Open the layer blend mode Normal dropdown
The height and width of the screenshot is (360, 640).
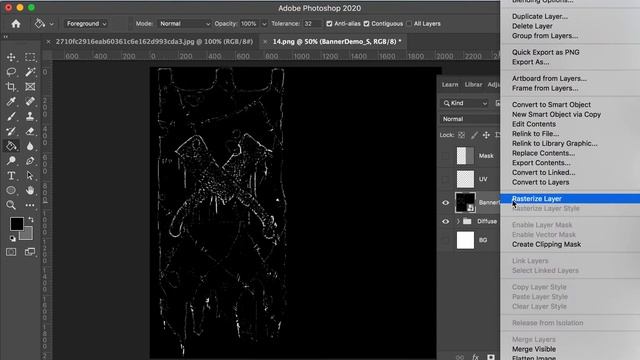(470, 119)
